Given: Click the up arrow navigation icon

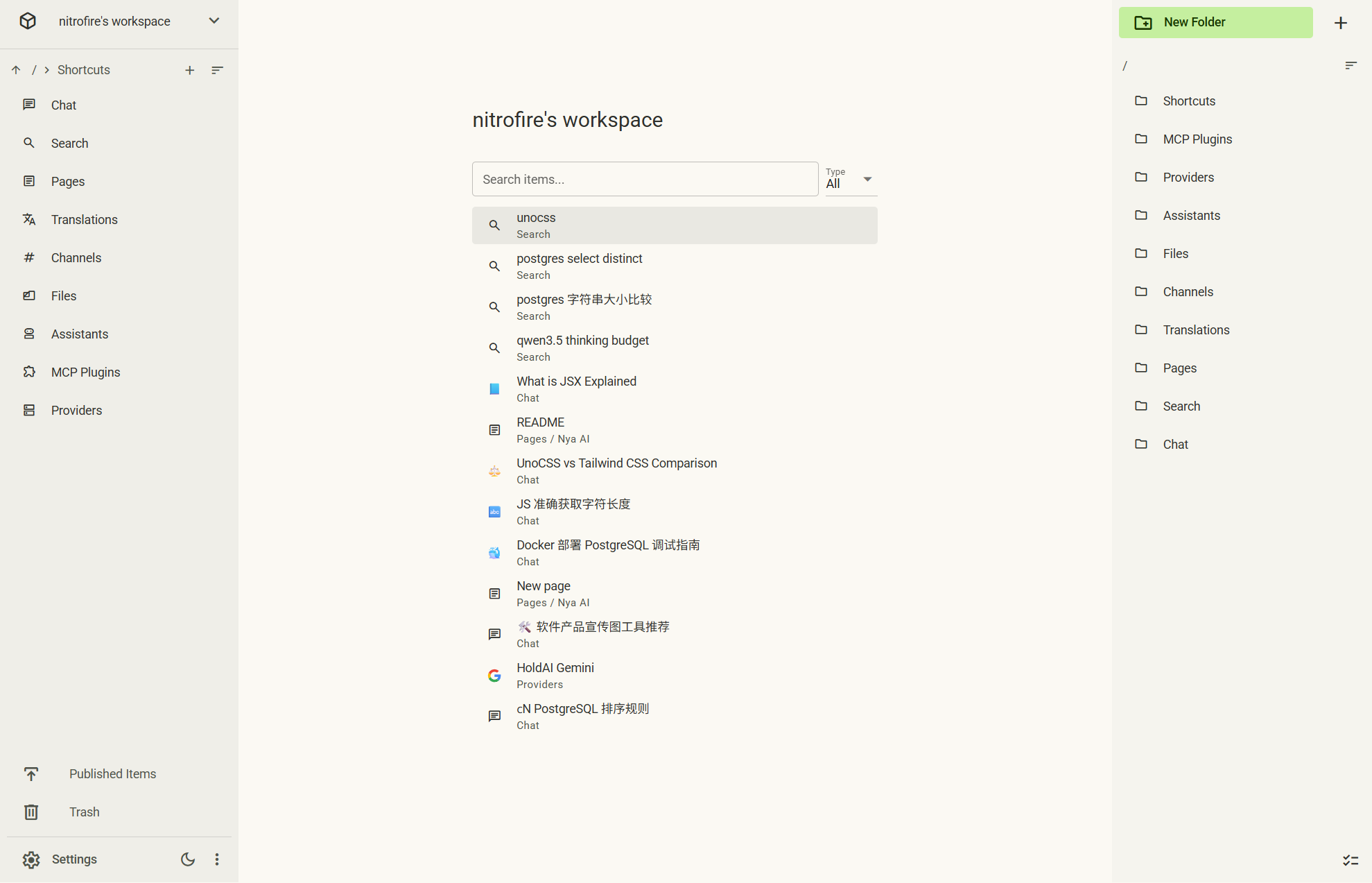Looking at the screenshot, I should [x=16, y=70].
